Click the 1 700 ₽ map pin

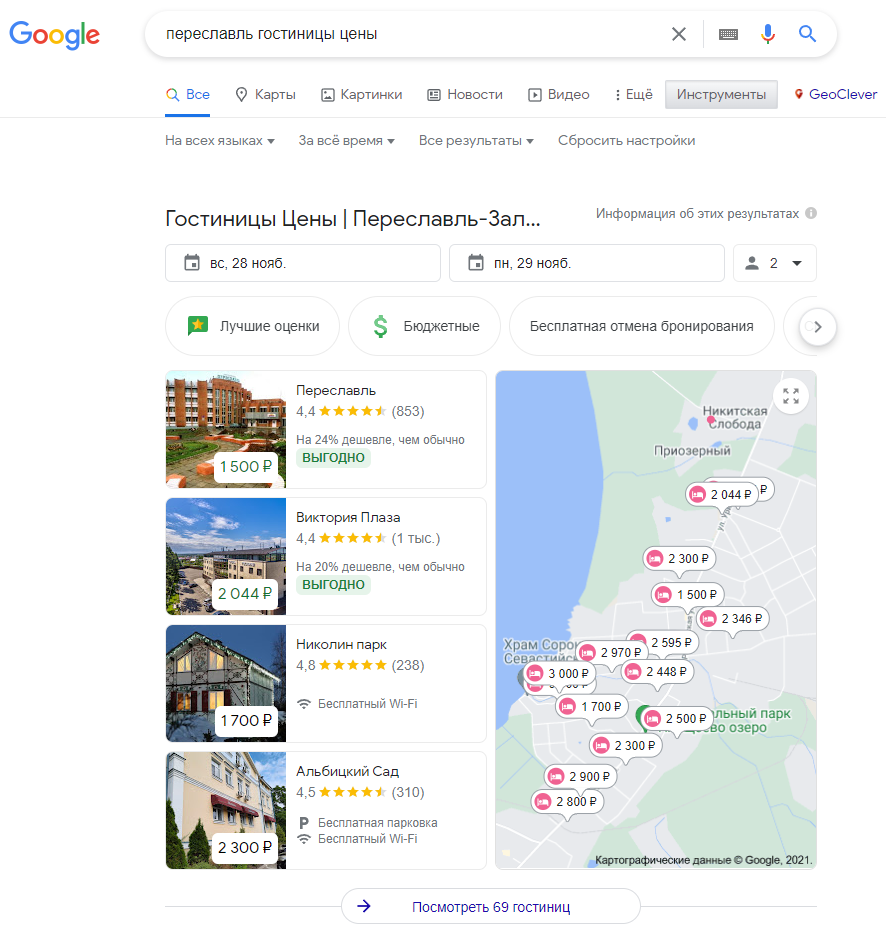592,707
